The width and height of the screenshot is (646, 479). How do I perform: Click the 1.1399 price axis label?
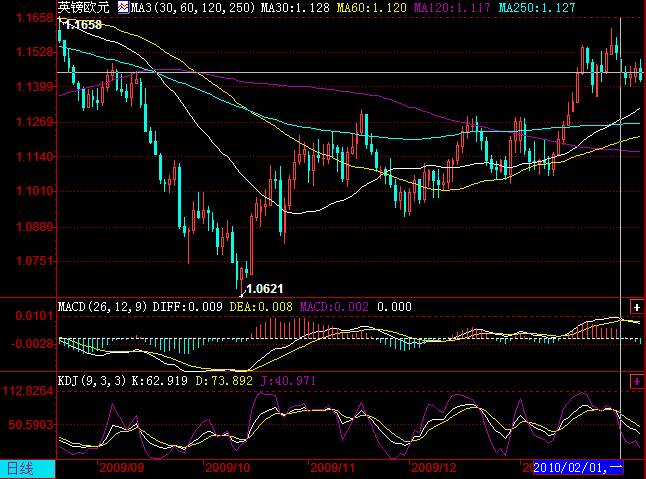(35, 87)
